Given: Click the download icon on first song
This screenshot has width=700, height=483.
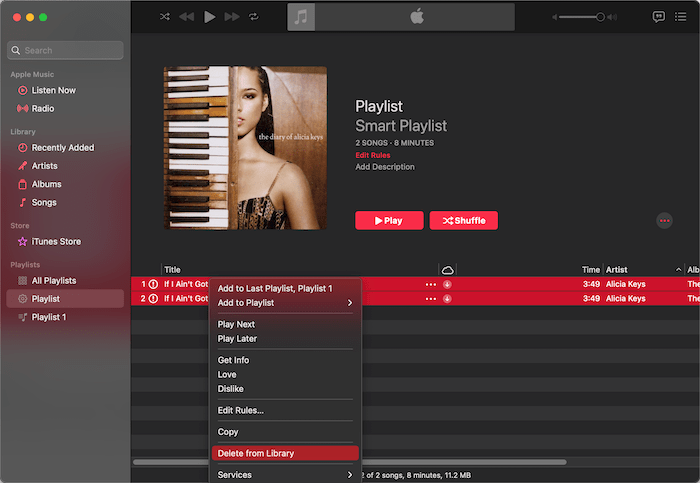Looking at the screenshot, I should pyautogui.click(x=447, y=284).
